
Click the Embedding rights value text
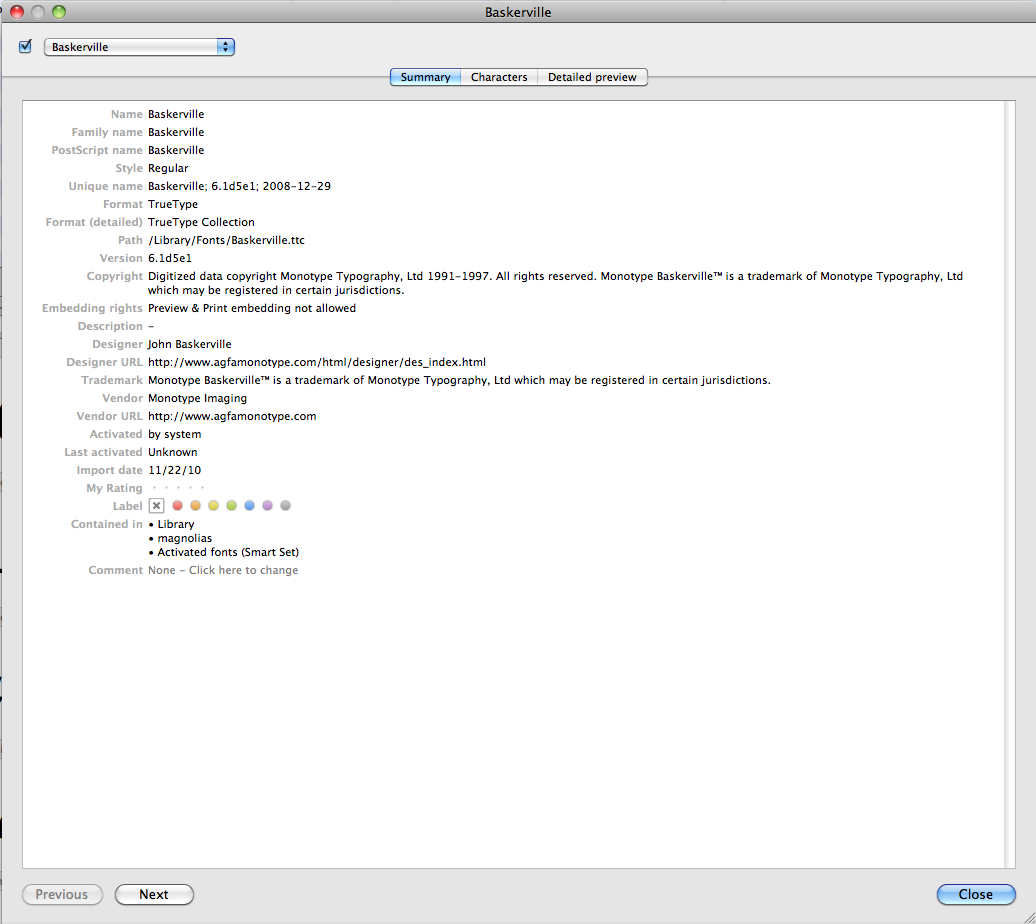click(252, 309)
